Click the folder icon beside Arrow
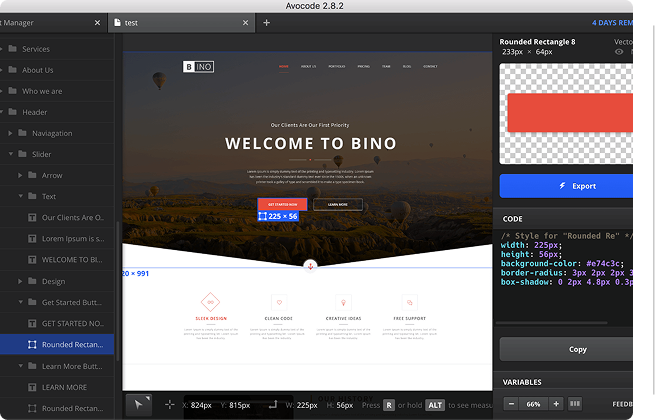The width and height of the screenshot is (655, 420). 32,175
